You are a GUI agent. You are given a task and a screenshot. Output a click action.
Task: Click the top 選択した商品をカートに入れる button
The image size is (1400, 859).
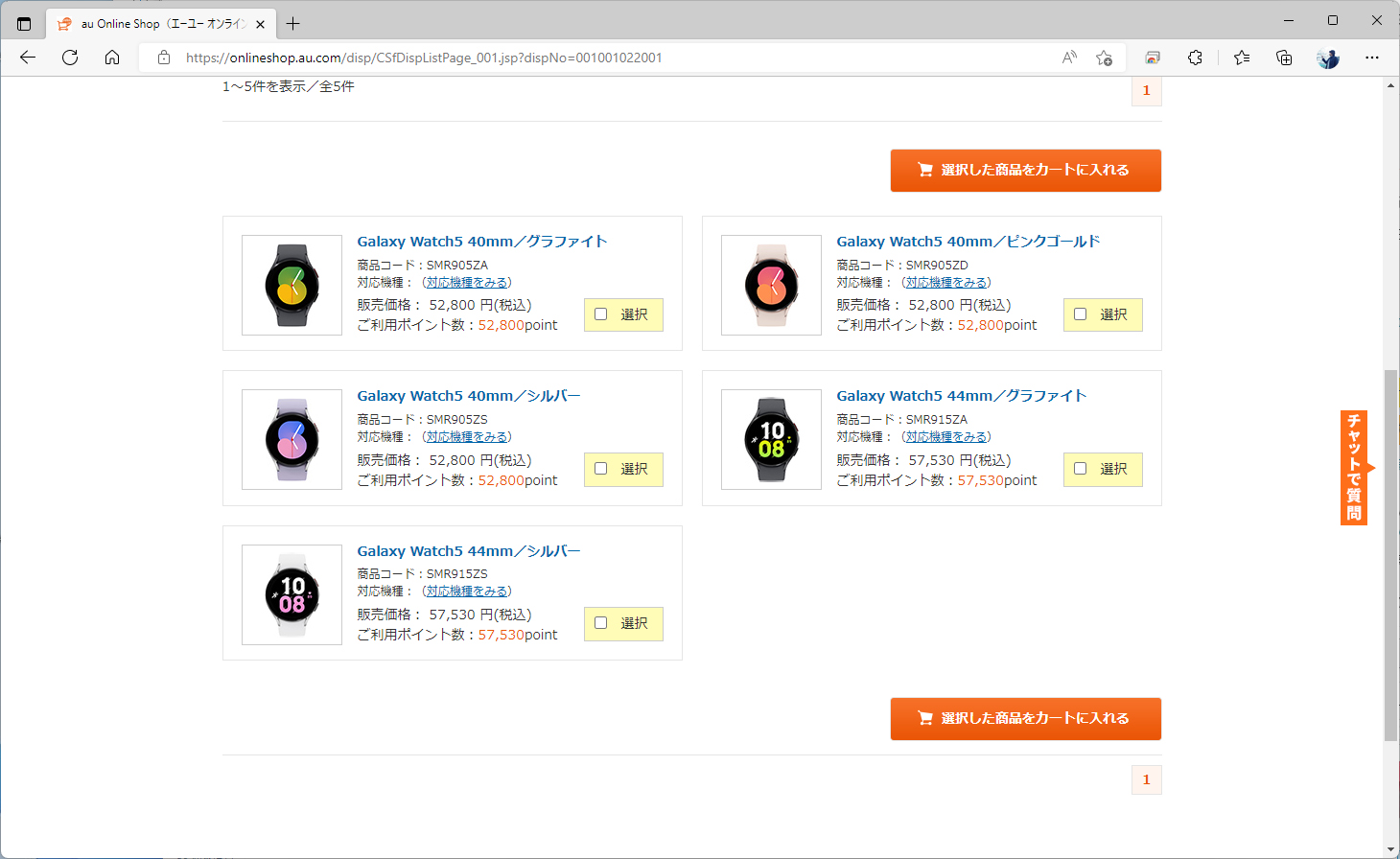[1025, 170]
